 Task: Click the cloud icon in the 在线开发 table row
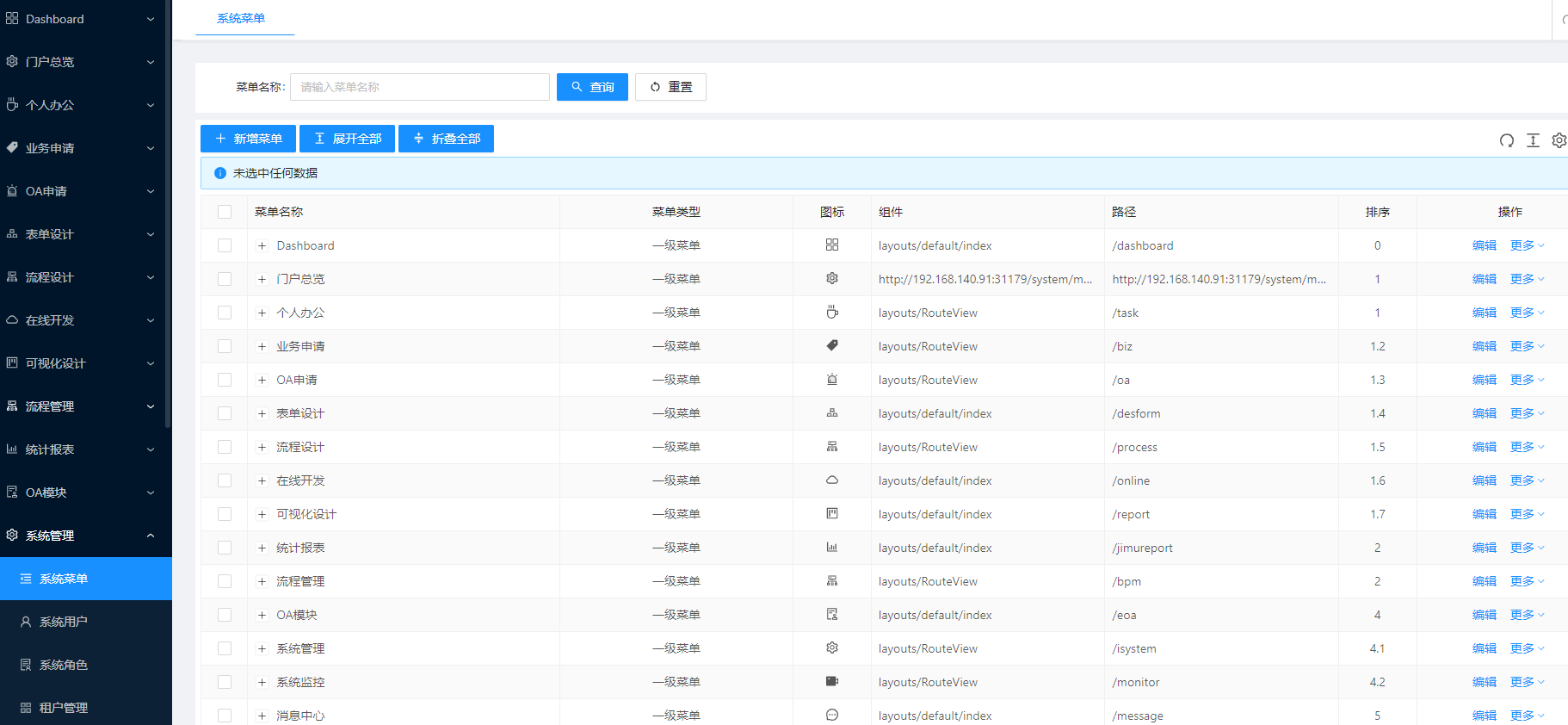[x=832, y=480]
